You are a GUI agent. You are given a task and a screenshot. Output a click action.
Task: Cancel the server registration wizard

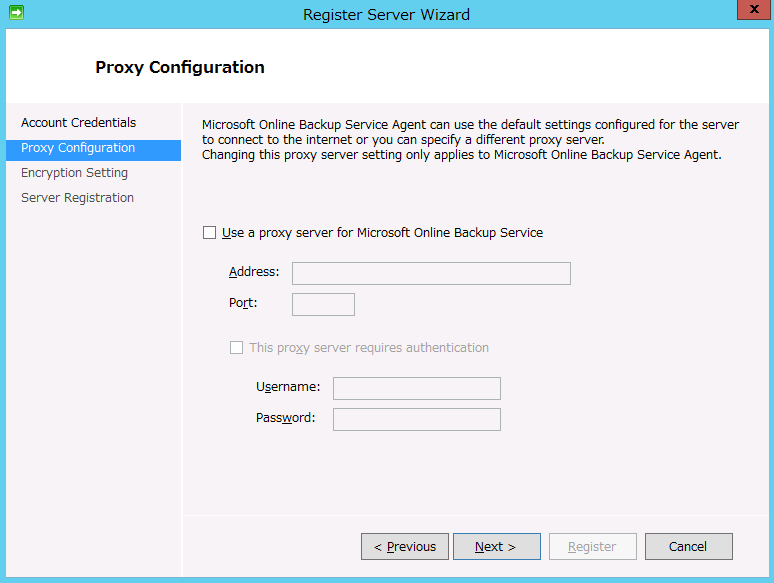click(x=688, y=547)
